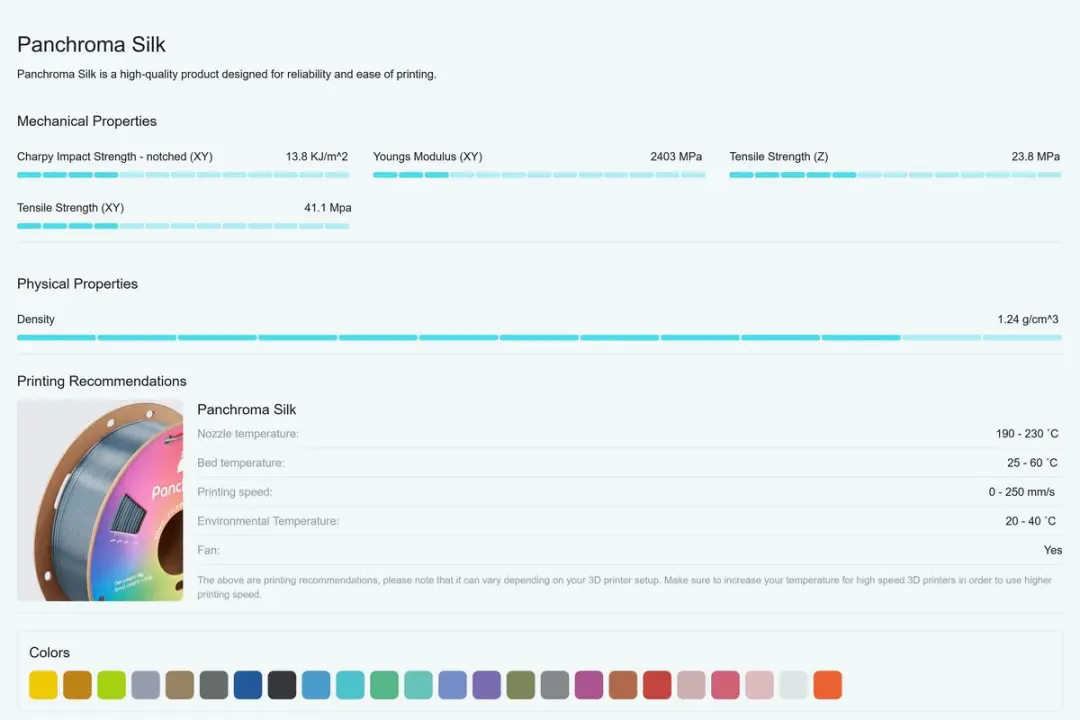Screen dimensions: 1080x720
Task: Pick the lime green color swatch
Action: (x=112, y=685)
